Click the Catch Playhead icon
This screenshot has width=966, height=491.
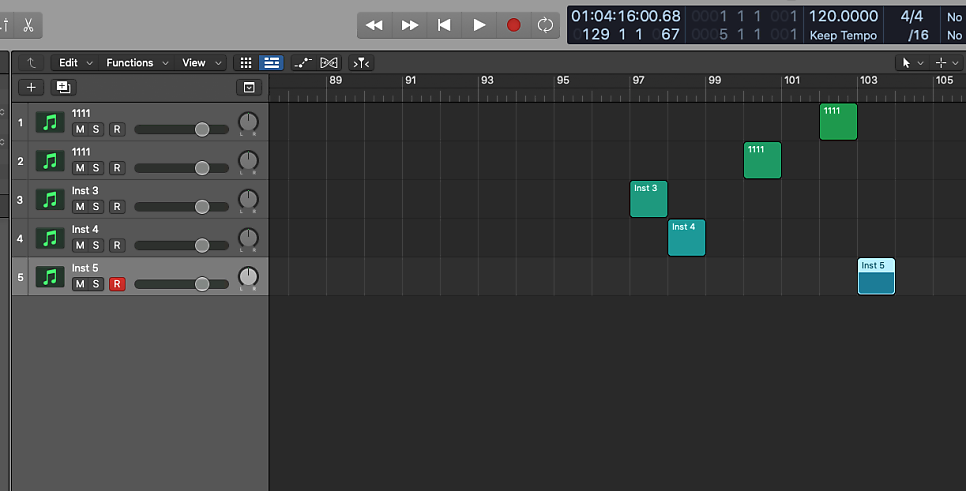point(361,63)
